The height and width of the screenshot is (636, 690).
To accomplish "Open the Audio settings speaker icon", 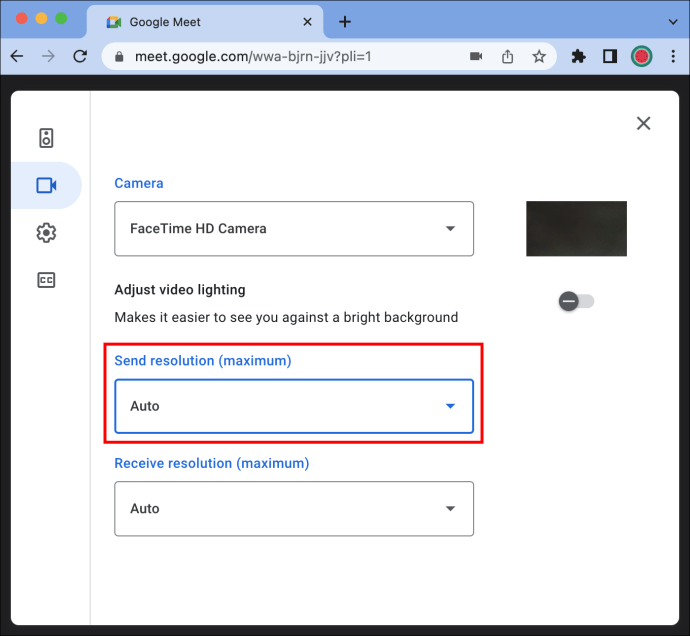I will pyautogui.click(x=46, y=138).
